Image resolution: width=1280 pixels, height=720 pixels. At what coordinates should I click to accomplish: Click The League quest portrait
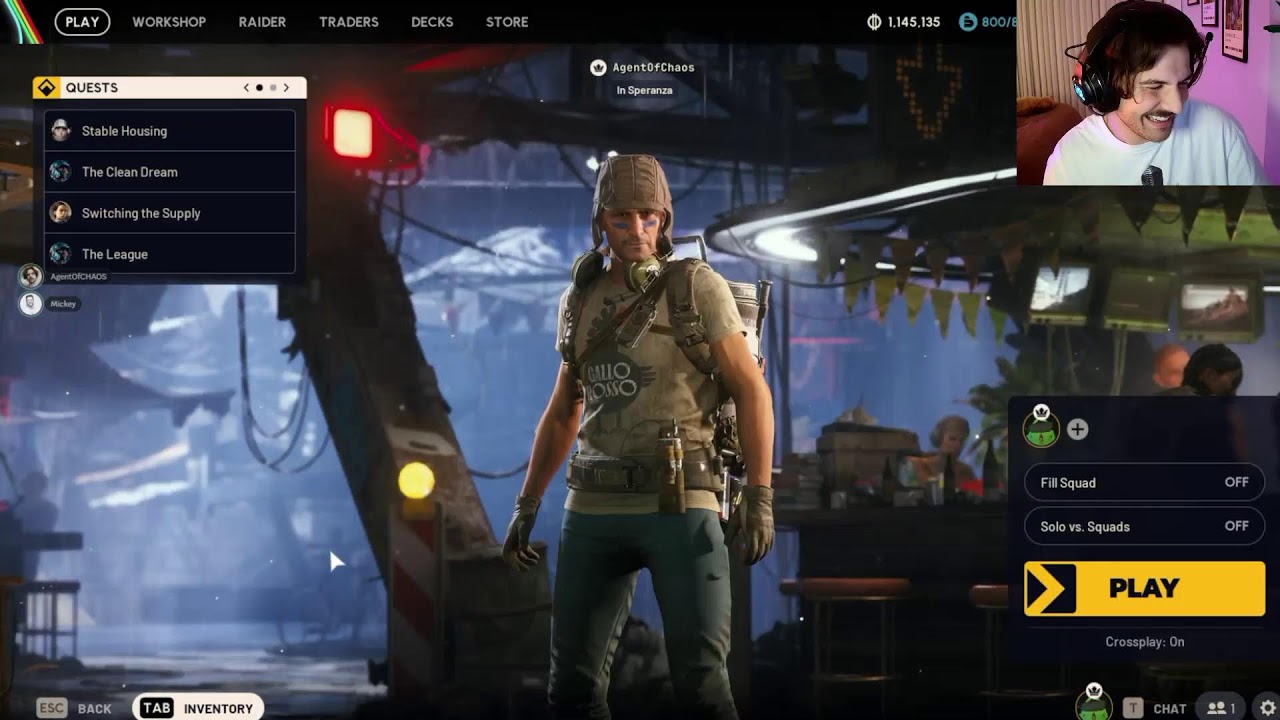point(61,254)
